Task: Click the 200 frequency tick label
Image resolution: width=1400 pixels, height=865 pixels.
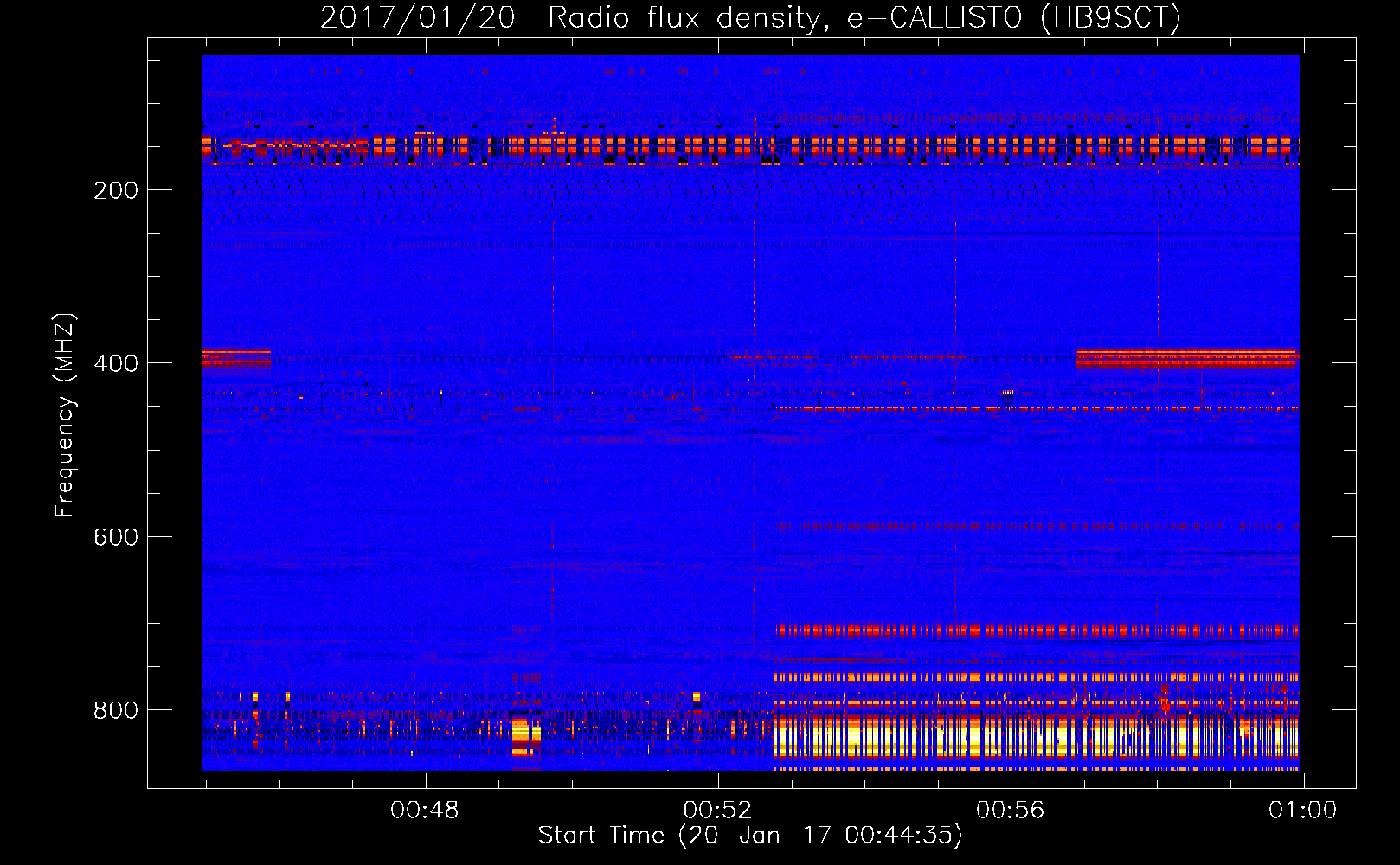Action: pyautogui.click(x=116, y=190)
